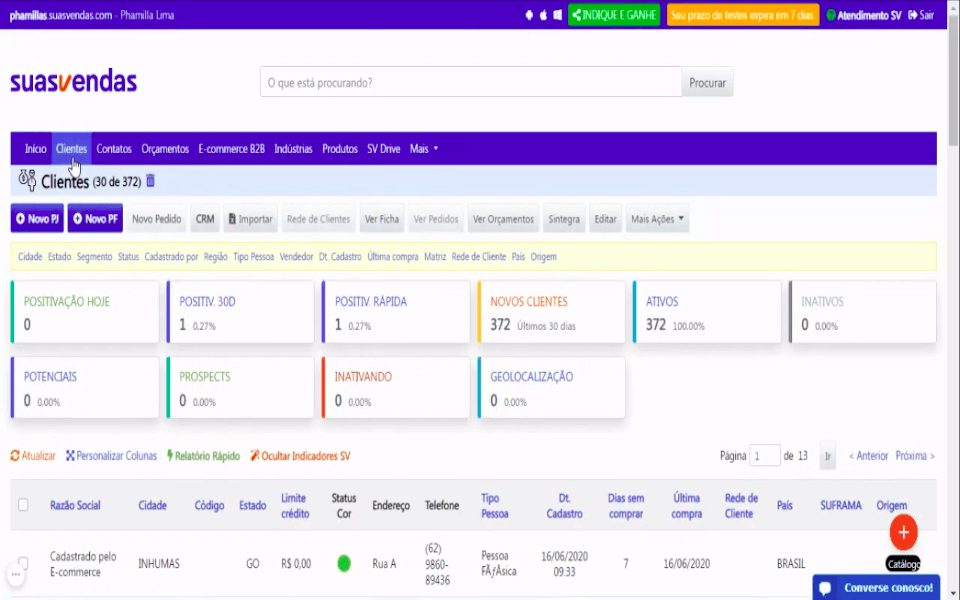Click the Ir page go button
This screenshot has height=600, width=960.
[828, 456]
